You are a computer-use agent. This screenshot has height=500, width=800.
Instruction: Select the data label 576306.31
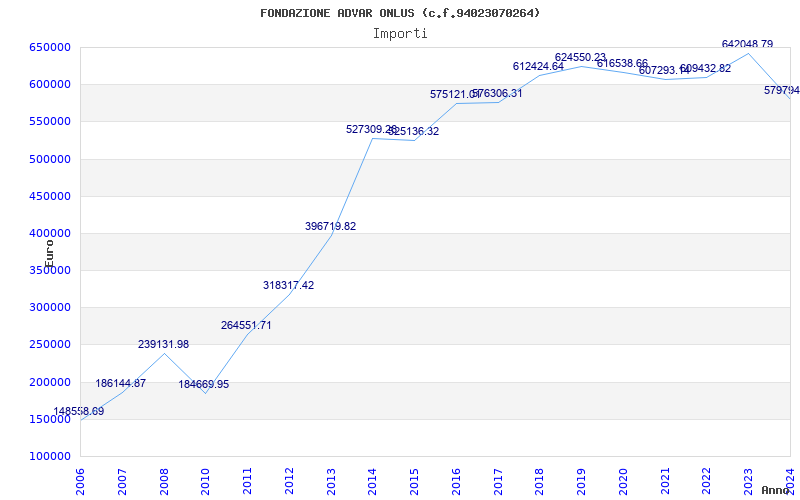pyautogui.click(x=497, y=93)
